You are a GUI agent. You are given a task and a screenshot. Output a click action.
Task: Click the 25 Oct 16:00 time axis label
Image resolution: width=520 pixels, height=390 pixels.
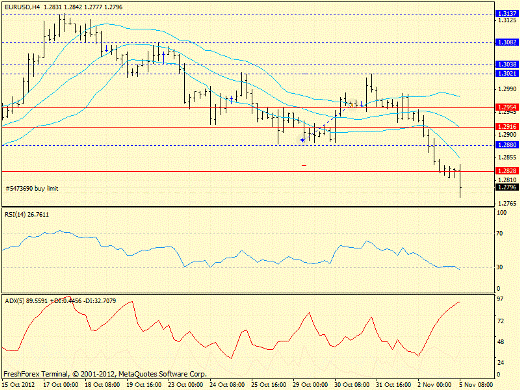(269, 385)
